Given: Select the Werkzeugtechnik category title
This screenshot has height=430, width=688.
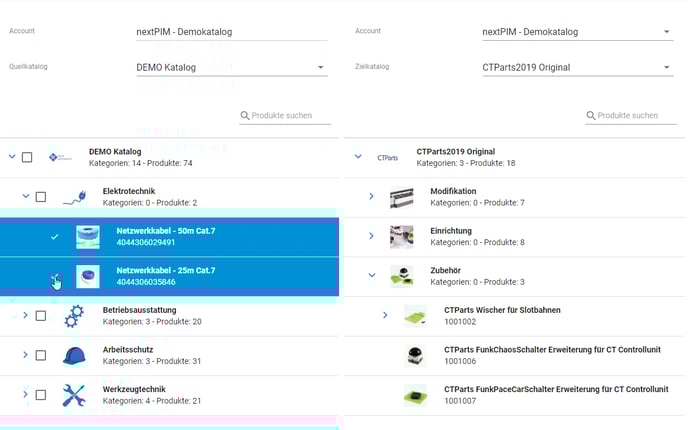Looking at the screenshot, I should (134, 389).
